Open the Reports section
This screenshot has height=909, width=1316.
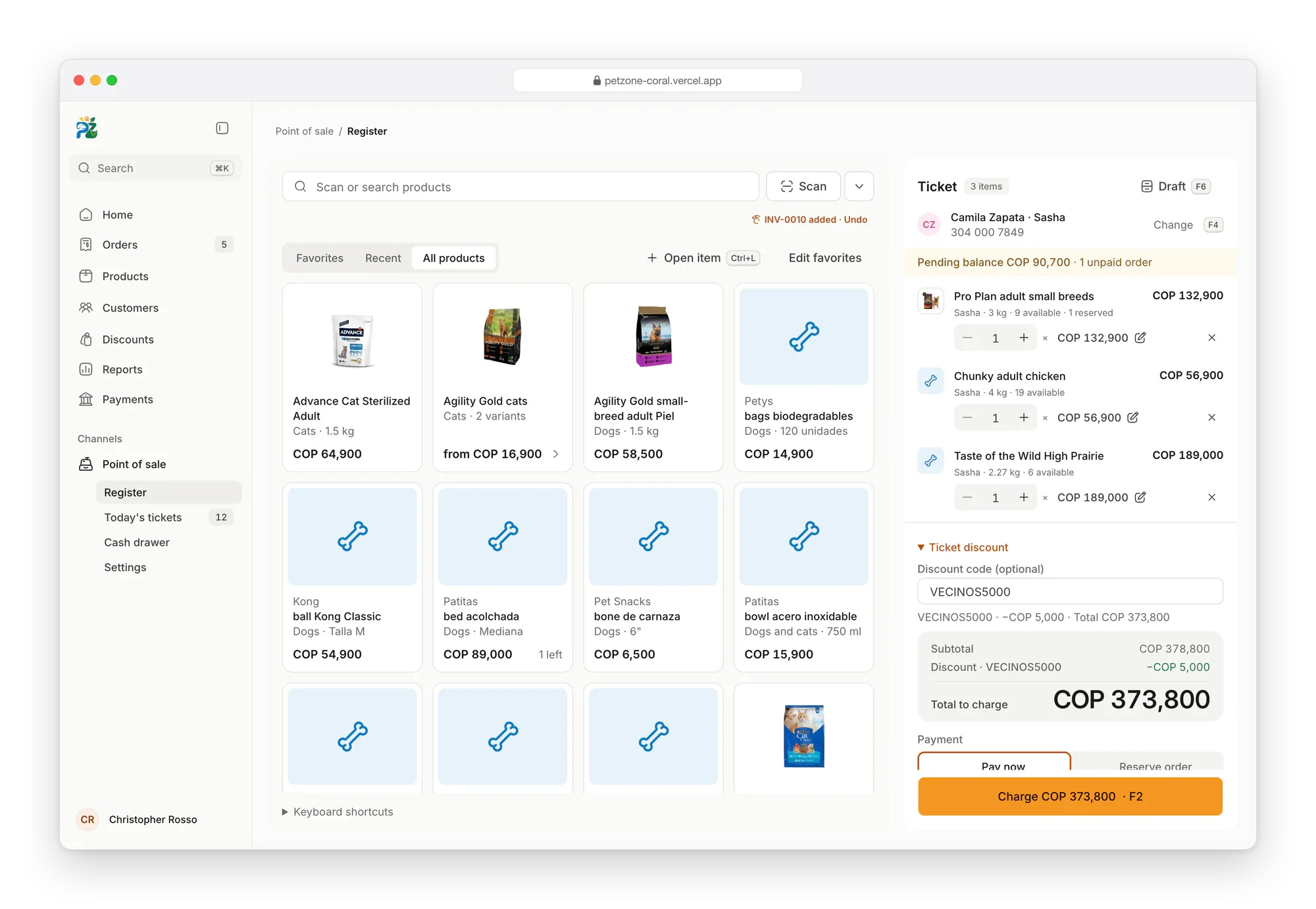point(155,370)
